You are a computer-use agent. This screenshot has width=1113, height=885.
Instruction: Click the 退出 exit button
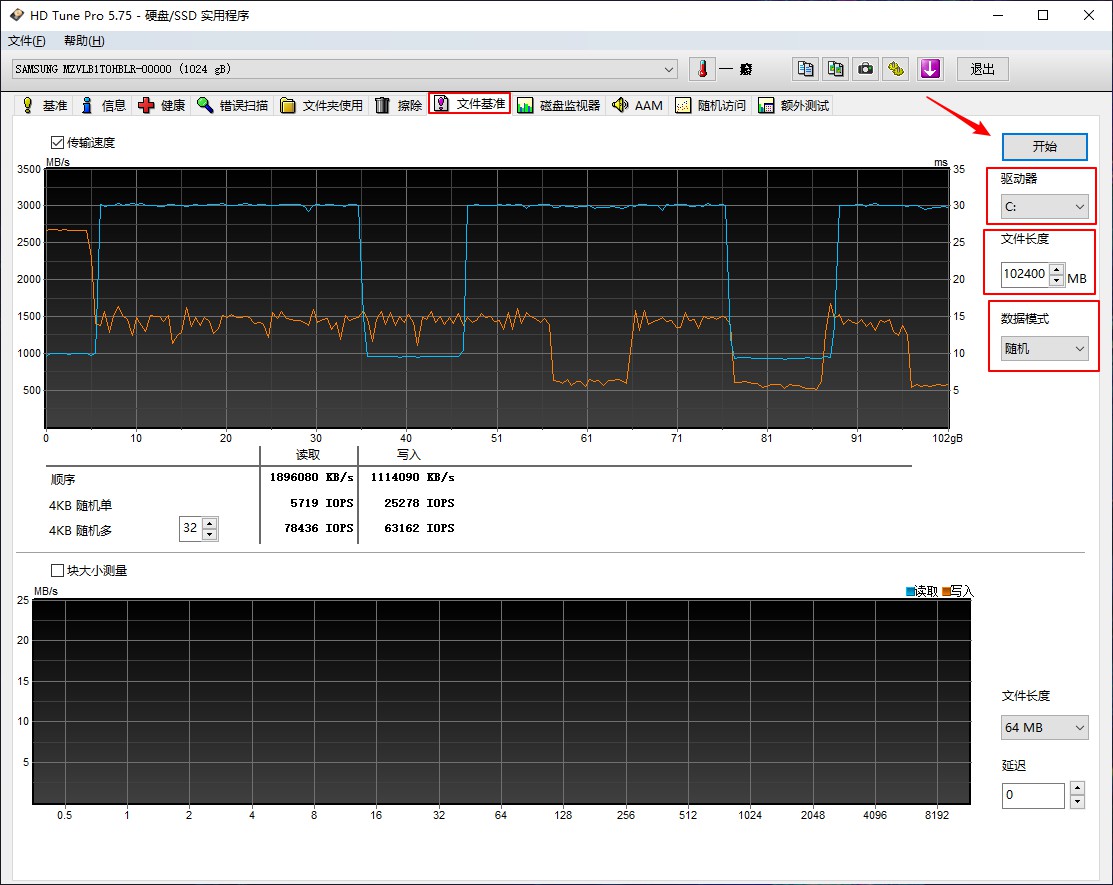pos(982,69)
